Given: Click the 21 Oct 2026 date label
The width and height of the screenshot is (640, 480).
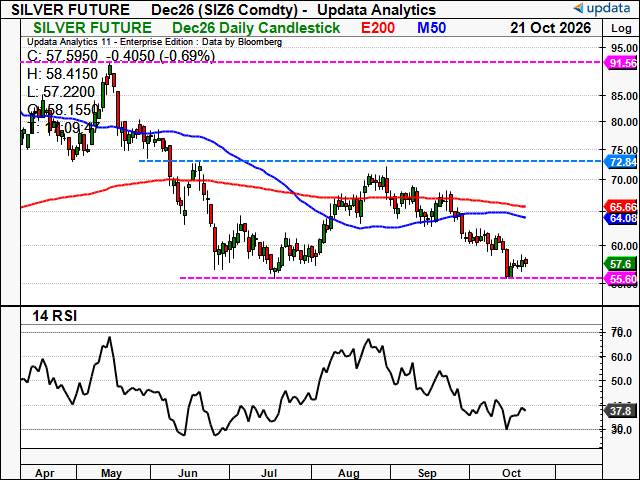Looking at the screenshot, I should (550, 28).
